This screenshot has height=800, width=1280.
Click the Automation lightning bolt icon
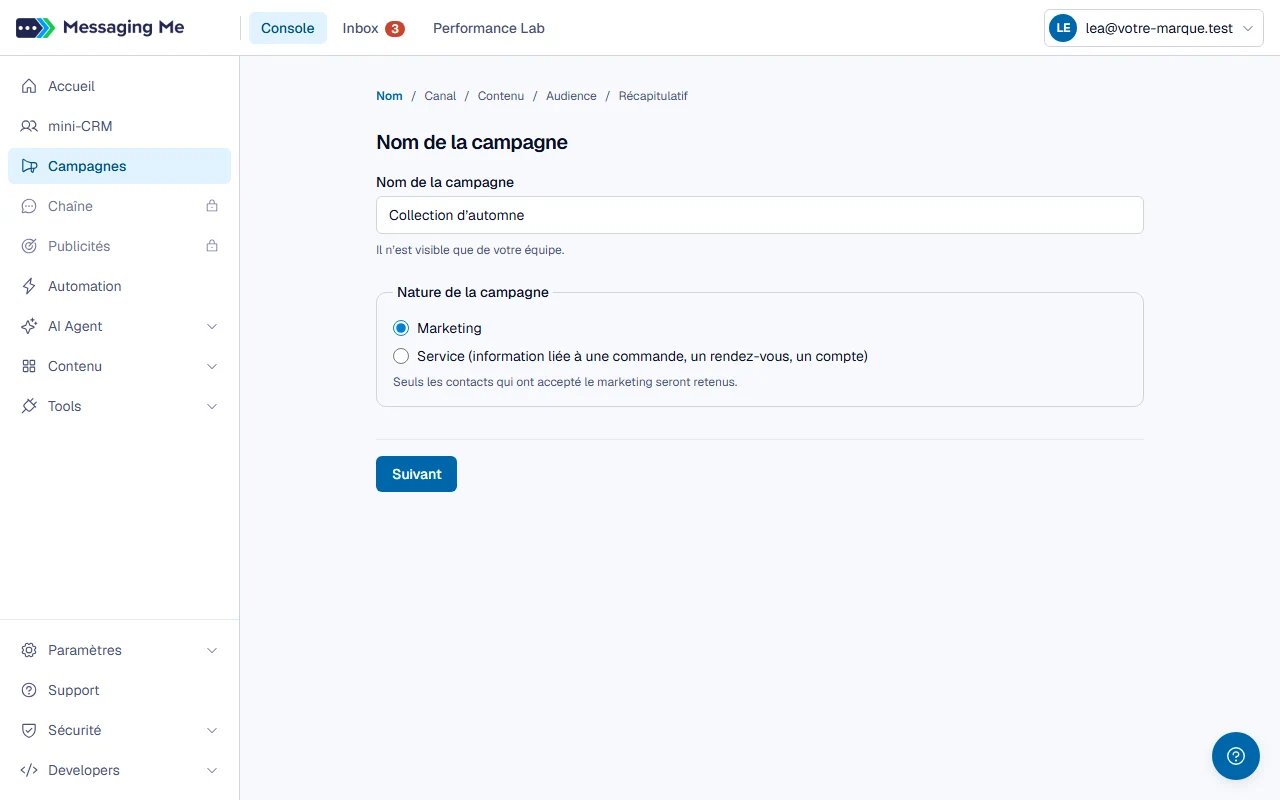click(29, 286)
